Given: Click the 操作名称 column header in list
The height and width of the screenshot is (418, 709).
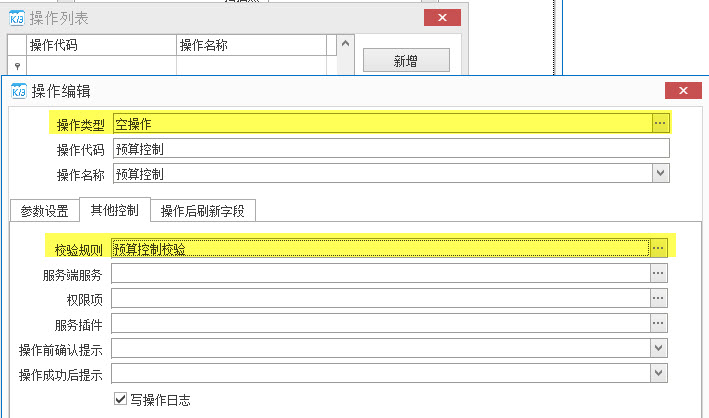Looking at the screenshot, I should tap(251, 45).
